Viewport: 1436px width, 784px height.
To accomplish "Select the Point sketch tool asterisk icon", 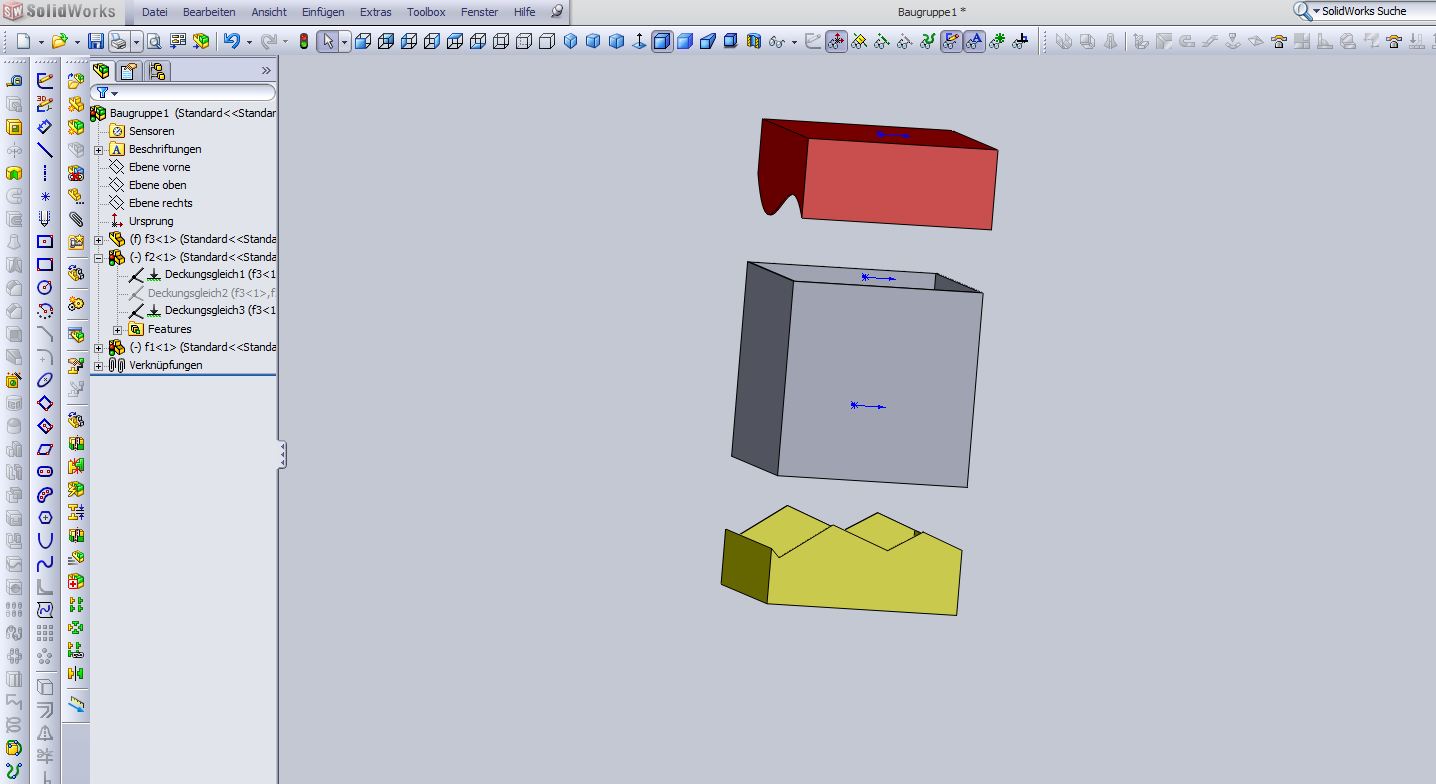I will coord(45,196).
